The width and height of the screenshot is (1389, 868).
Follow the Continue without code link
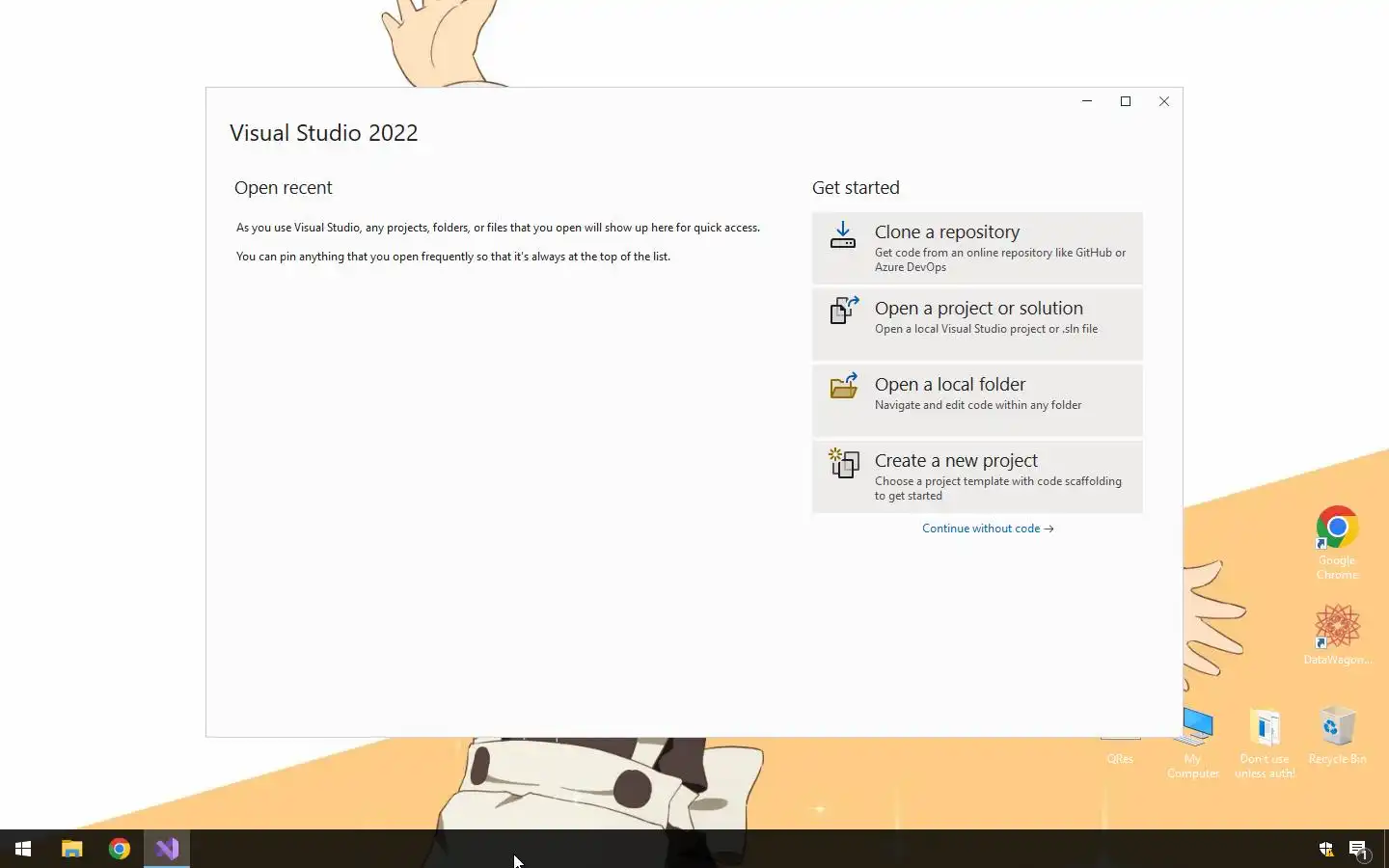[x=988, y=529]
